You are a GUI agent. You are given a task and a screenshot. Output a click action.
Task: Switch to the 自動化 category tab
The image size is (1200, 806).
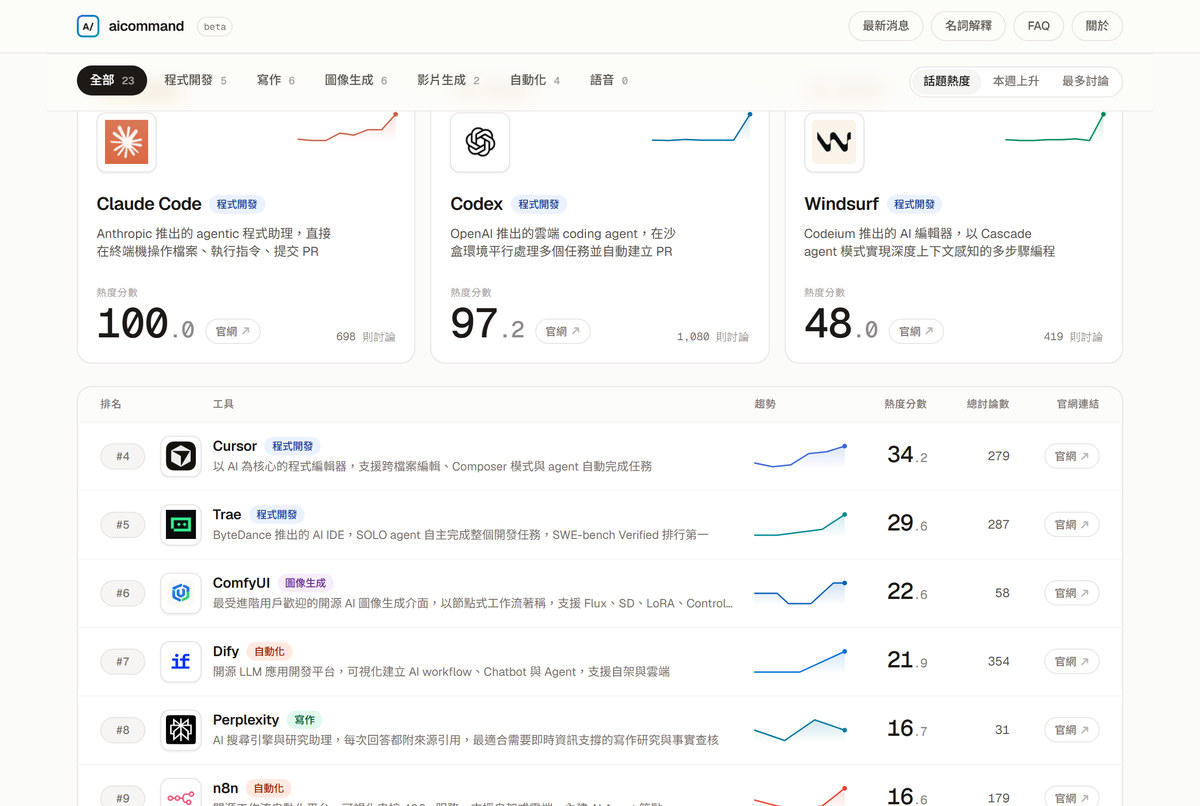click(x=535, y=80)
